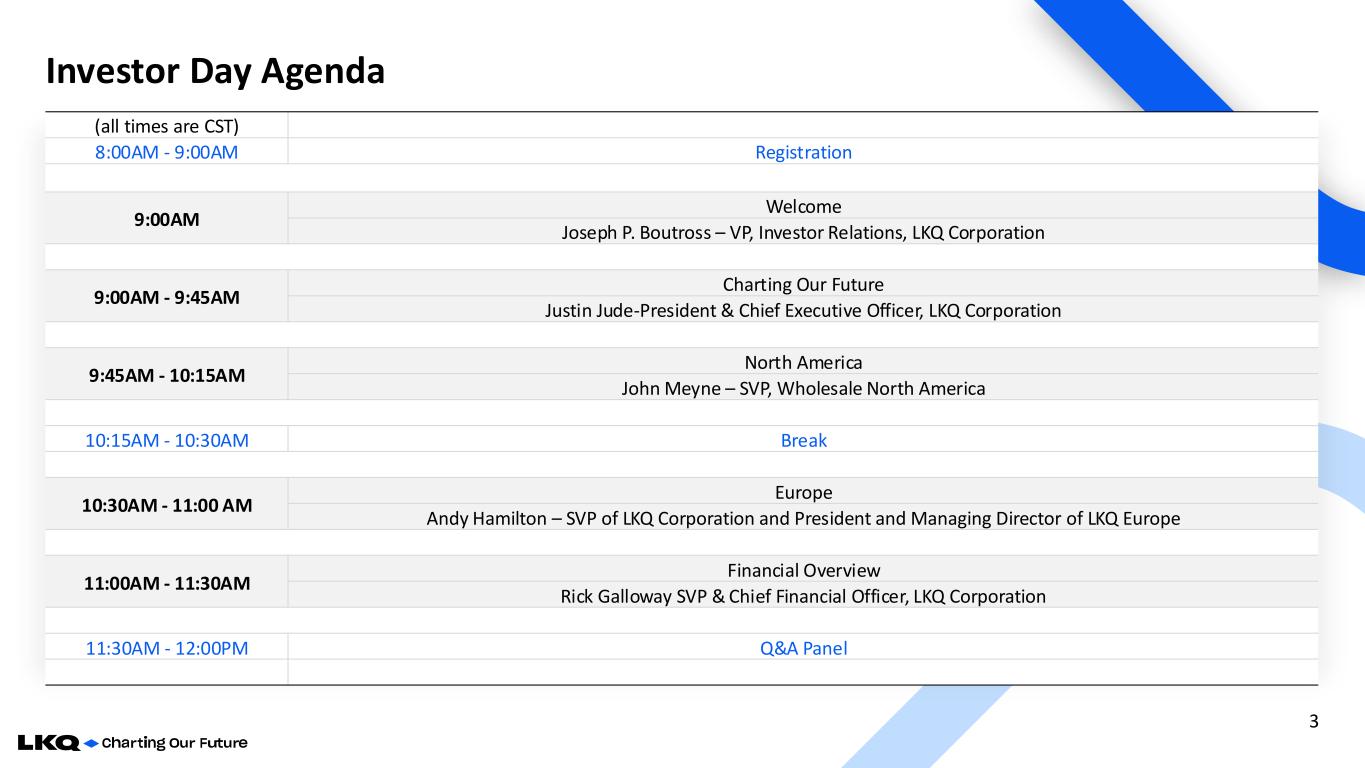Select the "10:15AM - 10:30AM" time cell
Screen dimensions: 1365x768
coord(166,440)
